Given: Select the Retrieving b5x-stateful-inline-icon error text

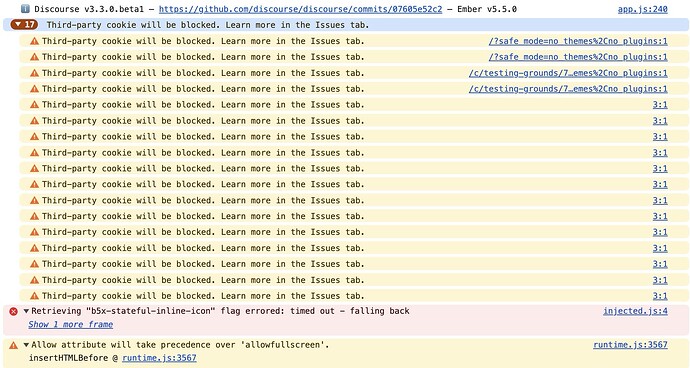Looking at the screenshot, I should 220,311.
